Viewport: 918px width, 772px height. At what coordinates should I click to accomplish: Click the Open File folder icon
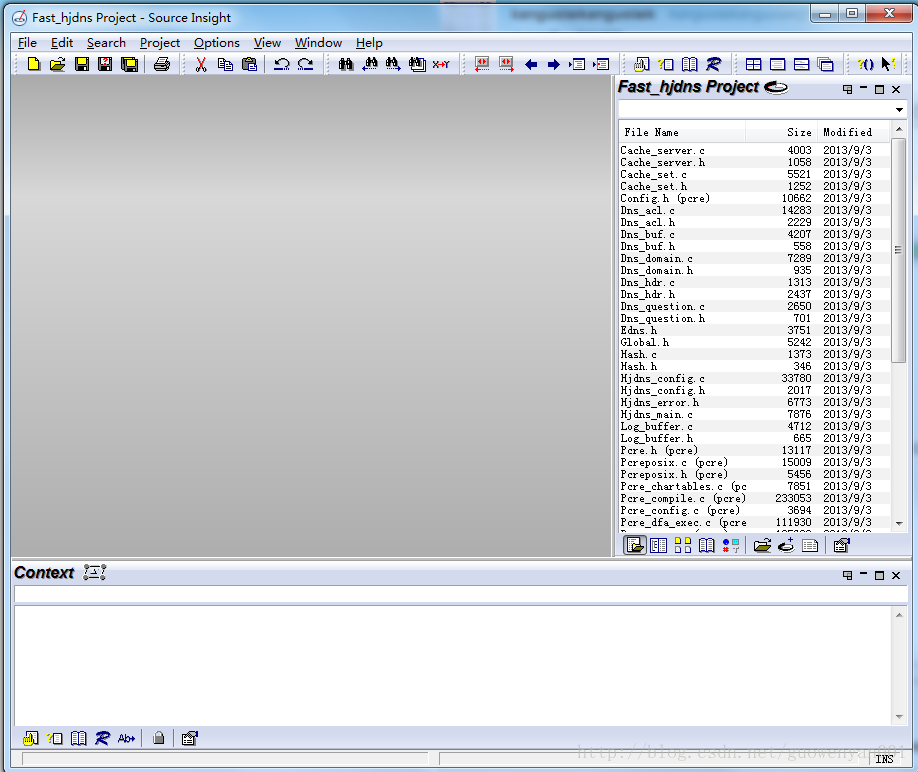pos(57,64)
